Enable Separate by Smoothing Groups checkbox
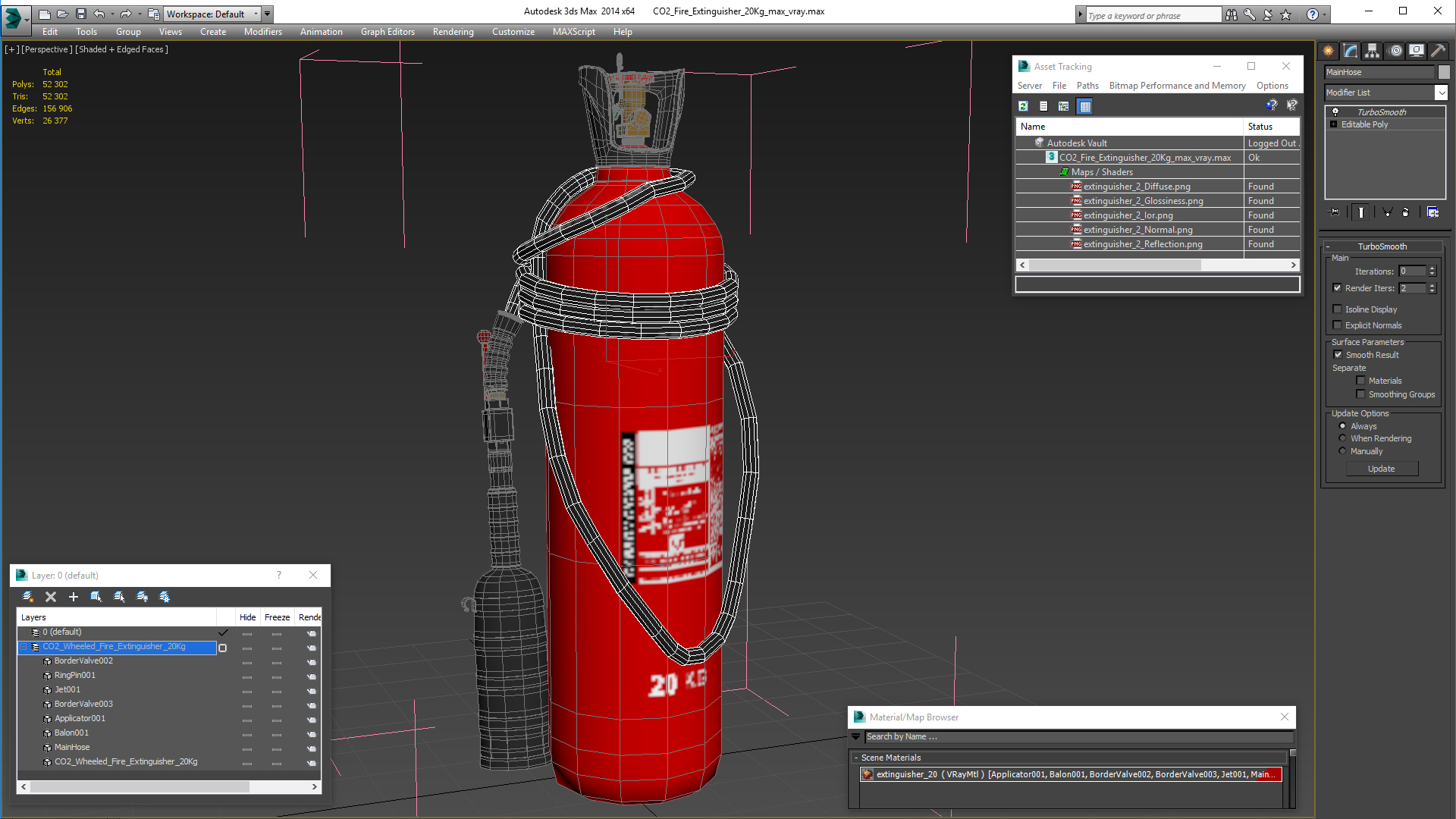 point(1361,394)
